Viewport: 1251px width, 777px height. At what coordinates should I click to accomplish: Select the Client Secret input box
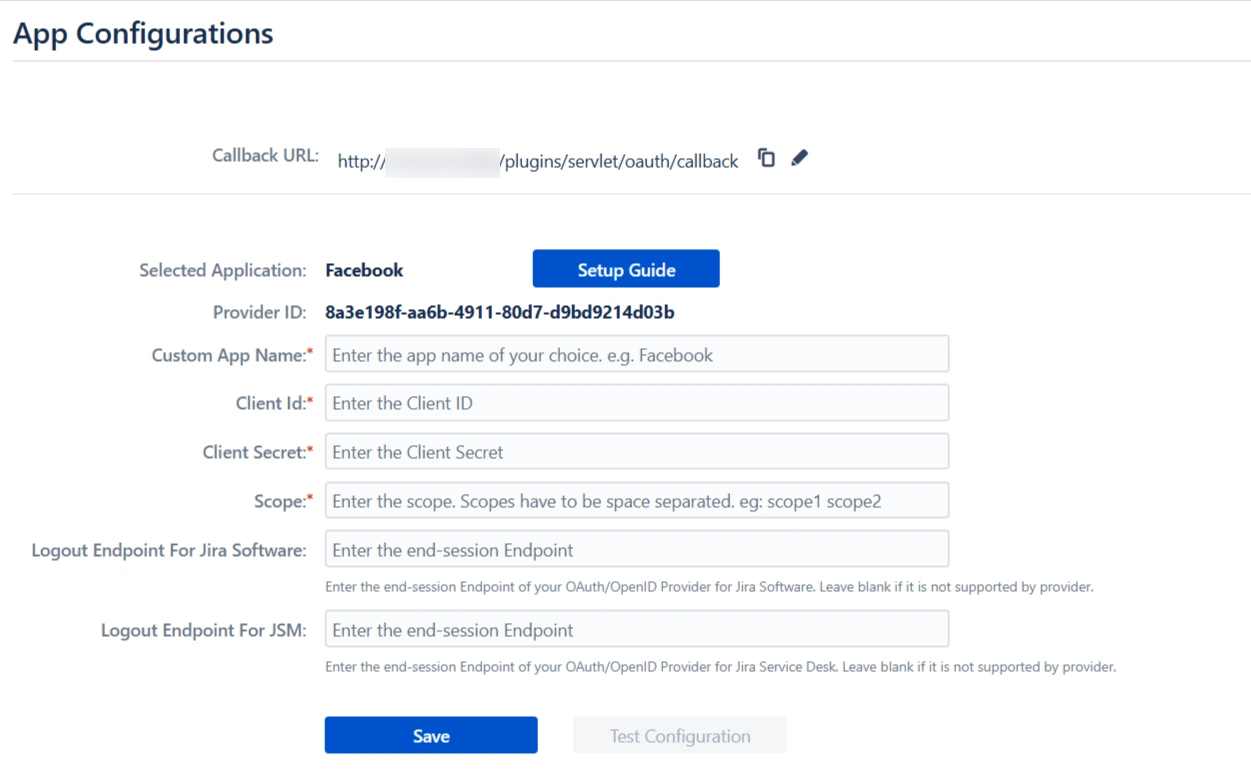click(637, 452)
